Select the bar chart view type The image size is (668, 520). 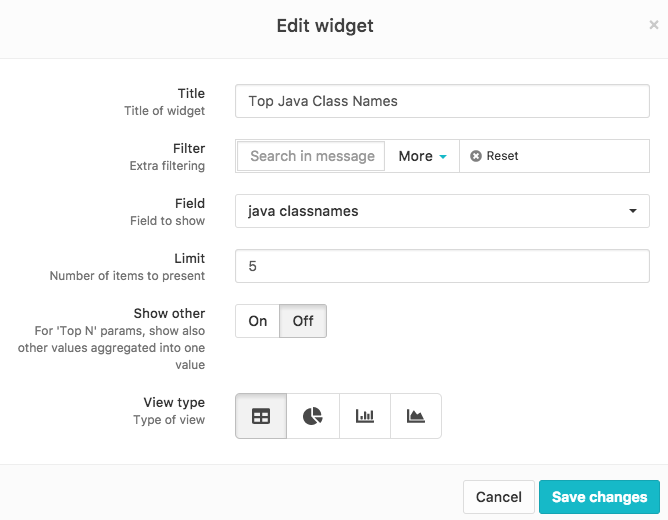coord(365,416)
